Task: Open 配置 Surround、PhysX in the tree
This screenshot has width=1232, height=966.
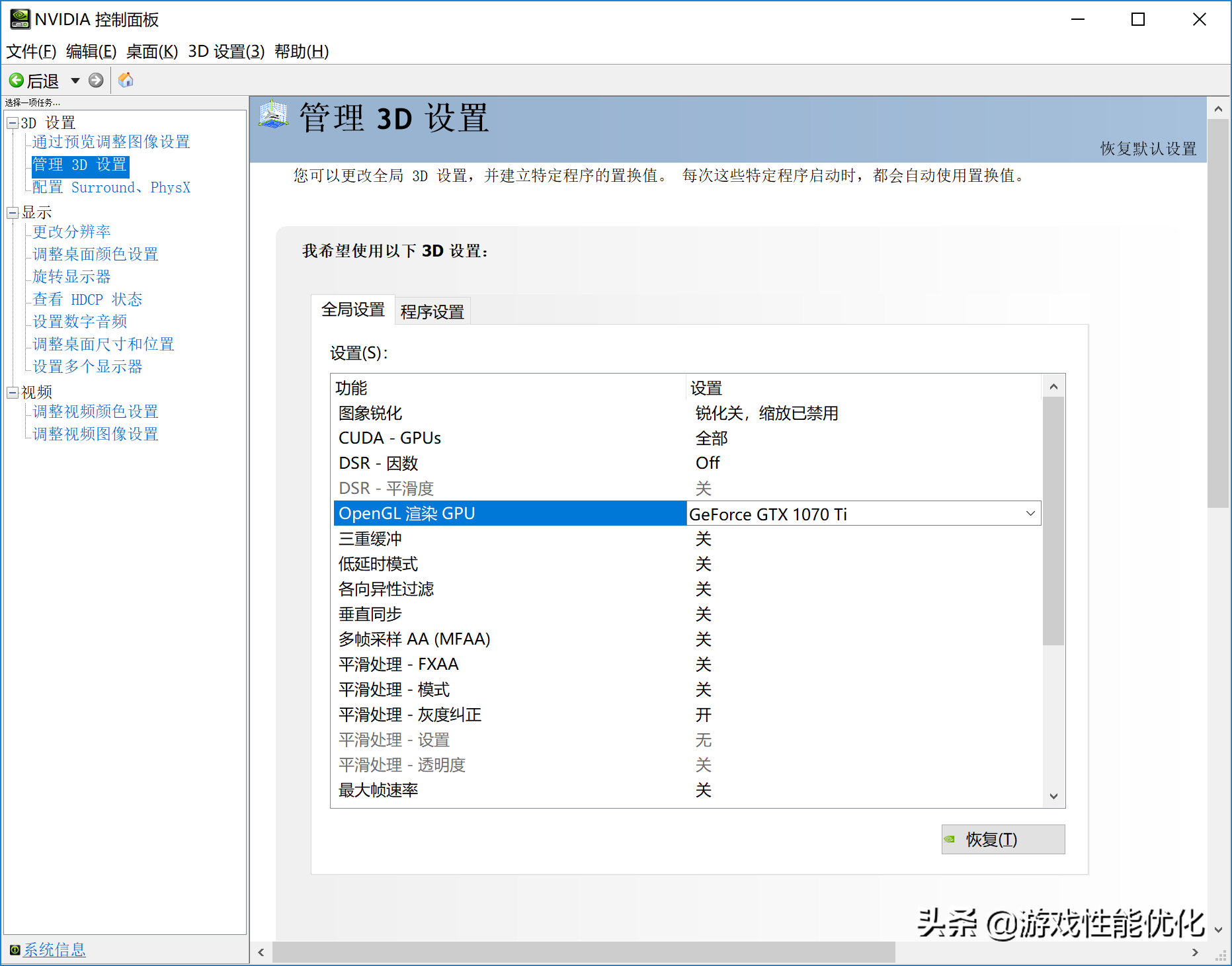Action: click(111, 188)
